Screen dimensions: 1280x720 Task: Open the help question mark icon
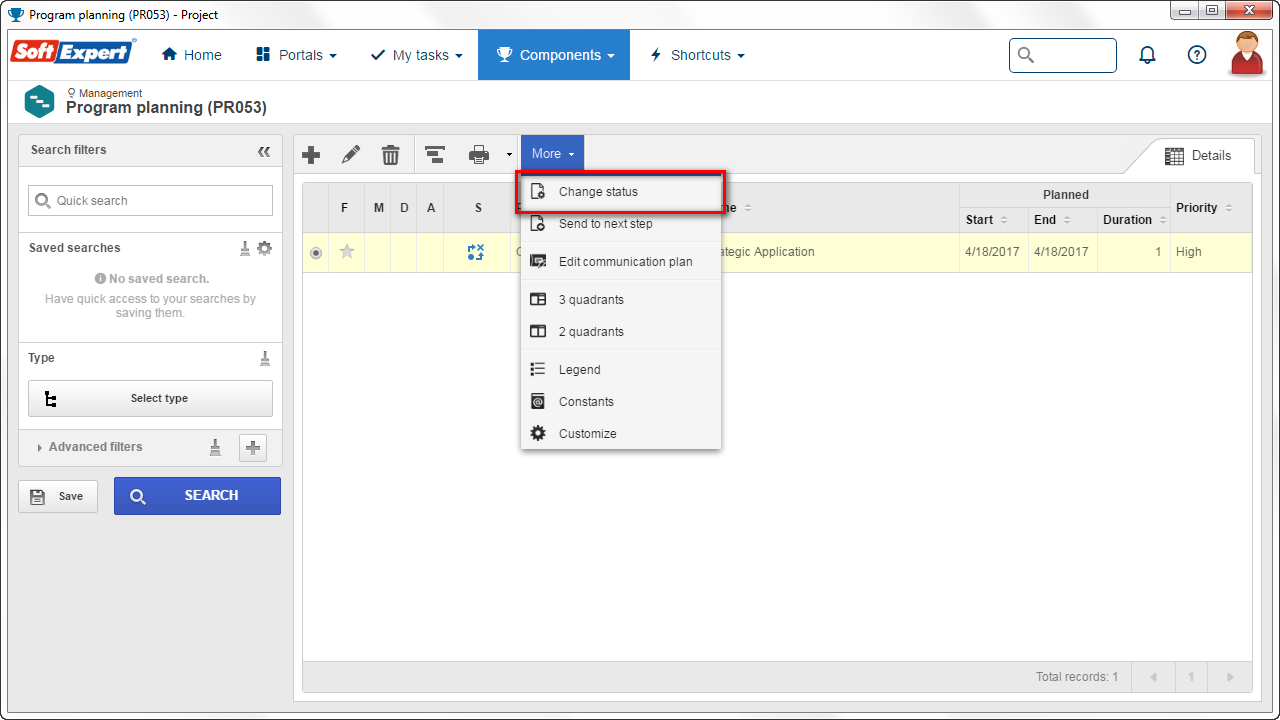[1197, 55]
